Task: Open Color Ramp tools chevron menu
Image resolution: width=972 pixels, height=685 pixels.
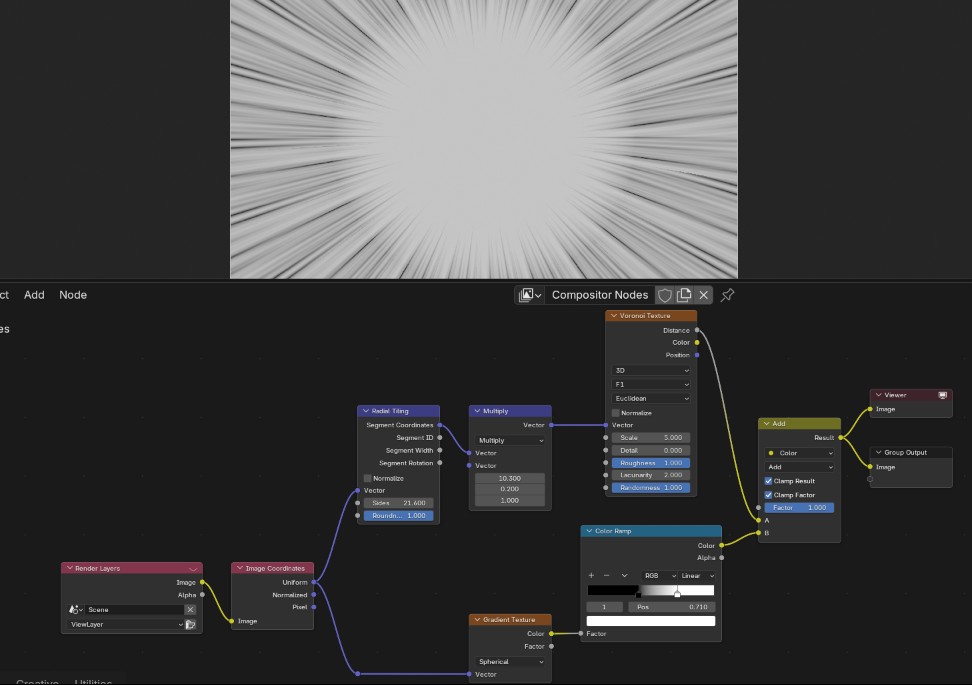Action: click(624, 576)
